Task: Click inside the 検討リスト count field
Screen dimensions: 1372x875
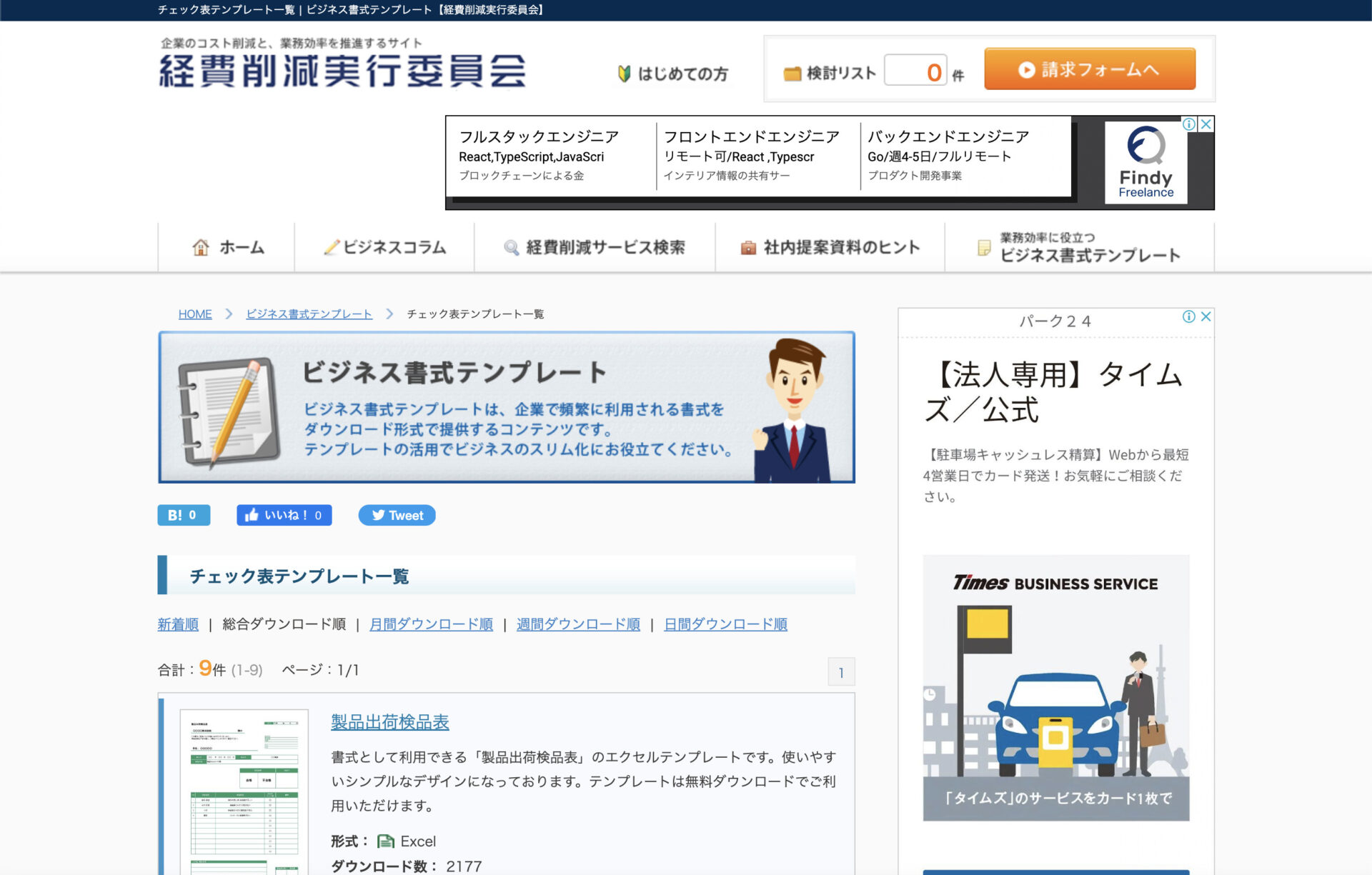Action: coord(917,71)
